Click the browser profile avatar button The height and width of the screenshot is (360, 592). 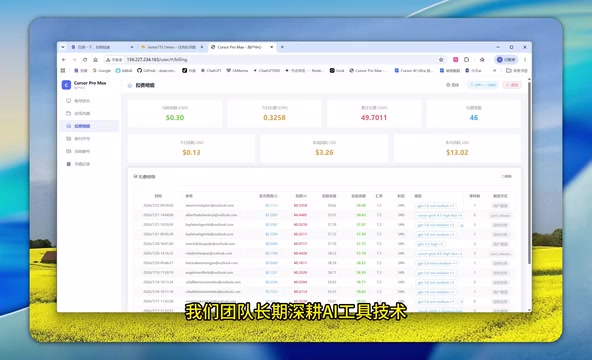click(x=506, y=60)
